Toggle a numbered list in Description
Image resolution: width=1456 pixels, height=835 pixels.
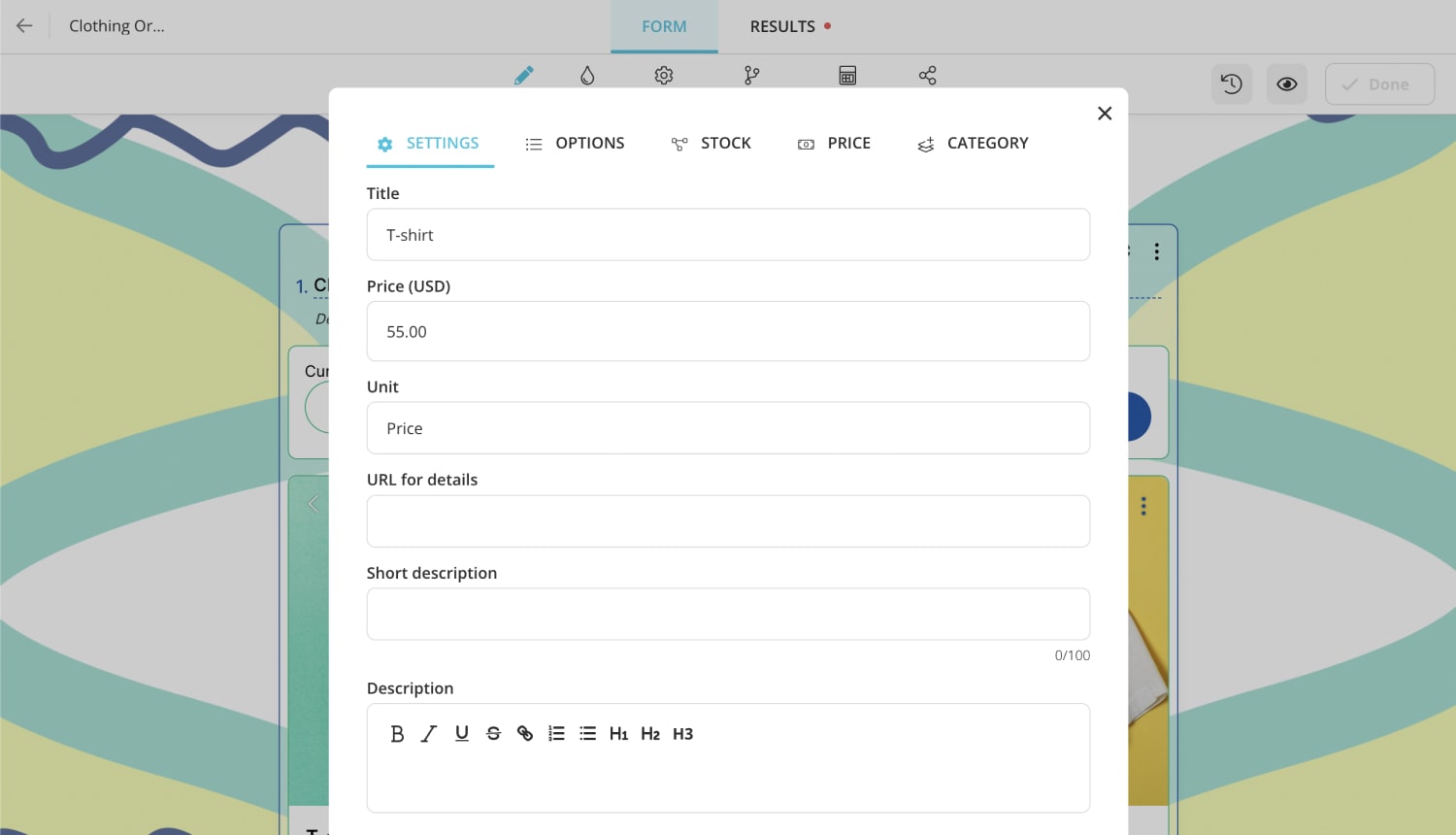pos(556,733)
